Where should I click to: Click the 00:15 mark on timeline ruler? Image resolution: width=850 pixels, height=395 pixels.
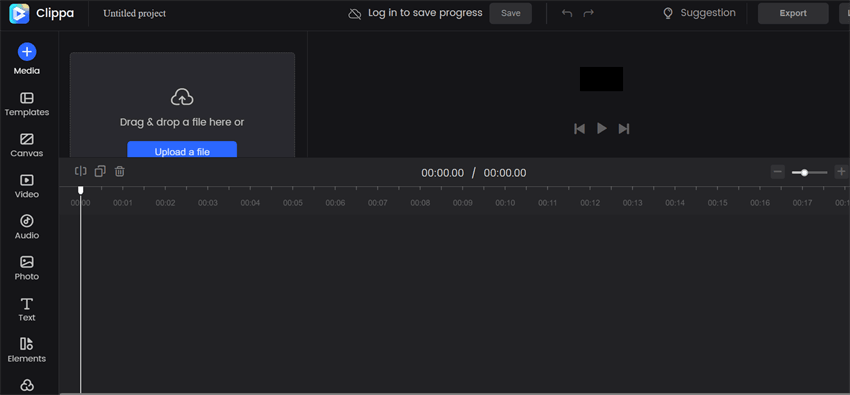(717, 203)
